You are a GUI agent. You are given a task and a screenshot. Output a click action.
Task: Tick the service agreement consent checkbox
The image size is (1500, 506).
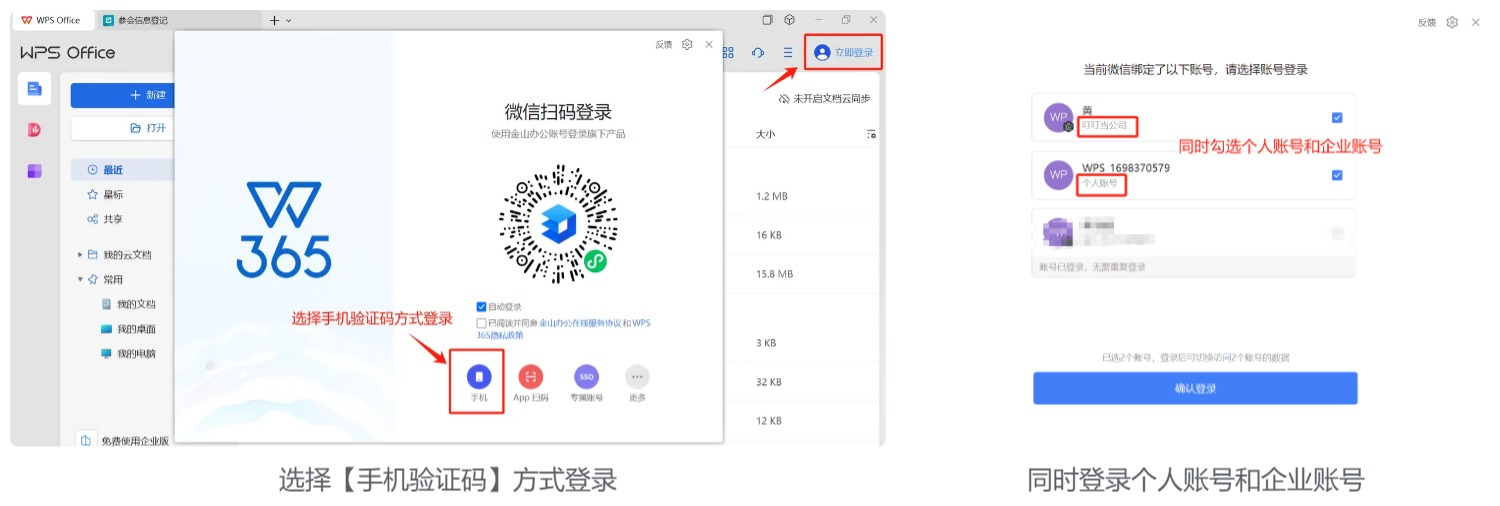(x=482, y=323)
